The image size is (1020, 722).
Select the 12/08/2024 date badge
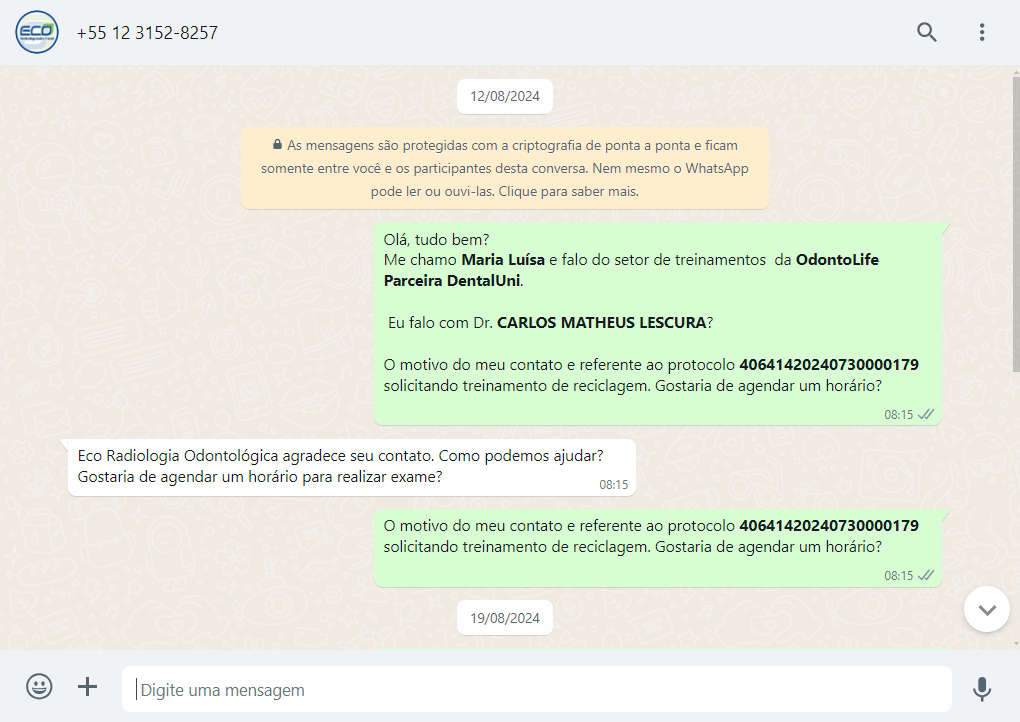pyautogui.click(x=505, y=96)
